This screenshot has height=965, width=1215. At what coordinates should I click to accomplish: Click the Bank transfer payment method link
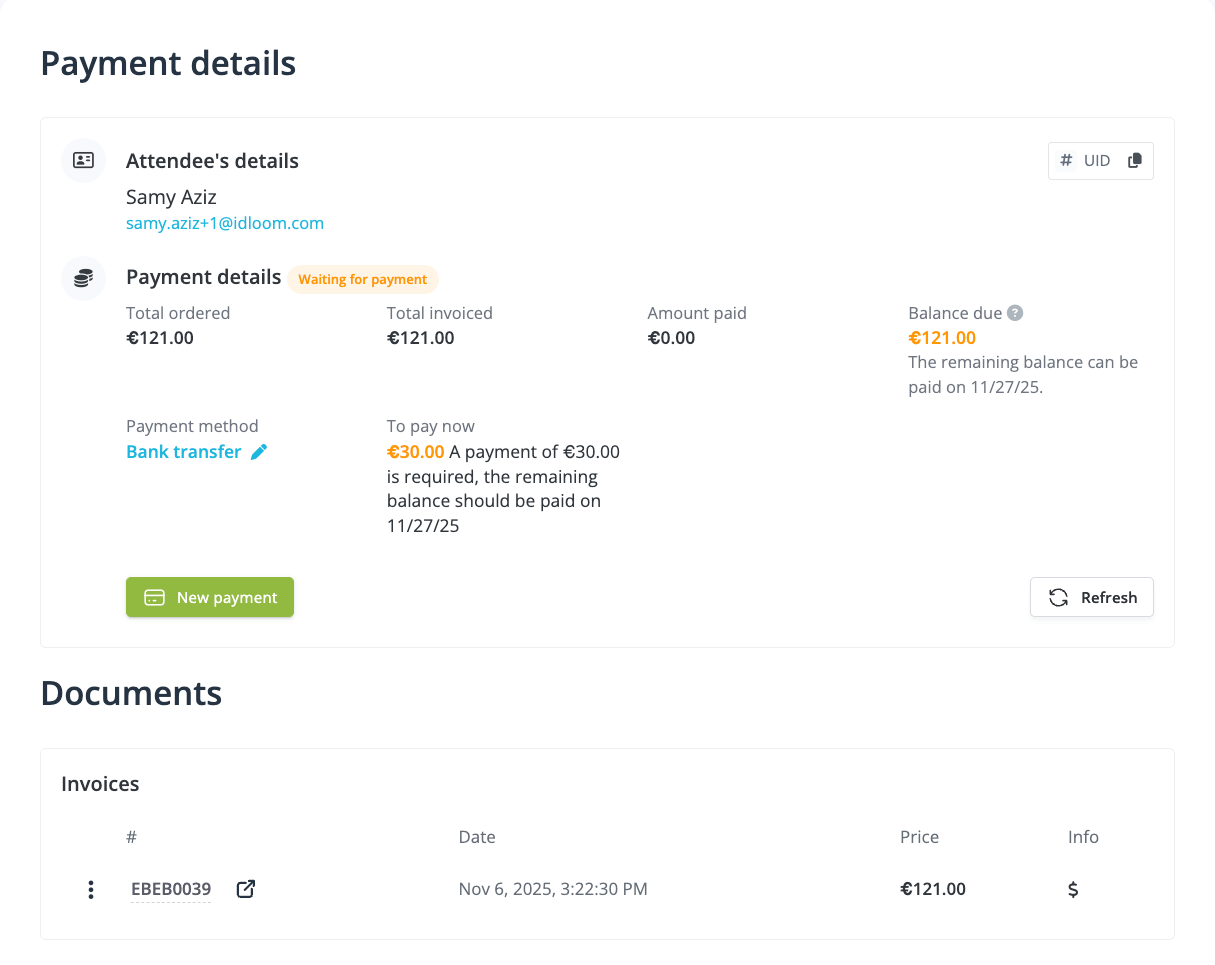click(184, 452)
